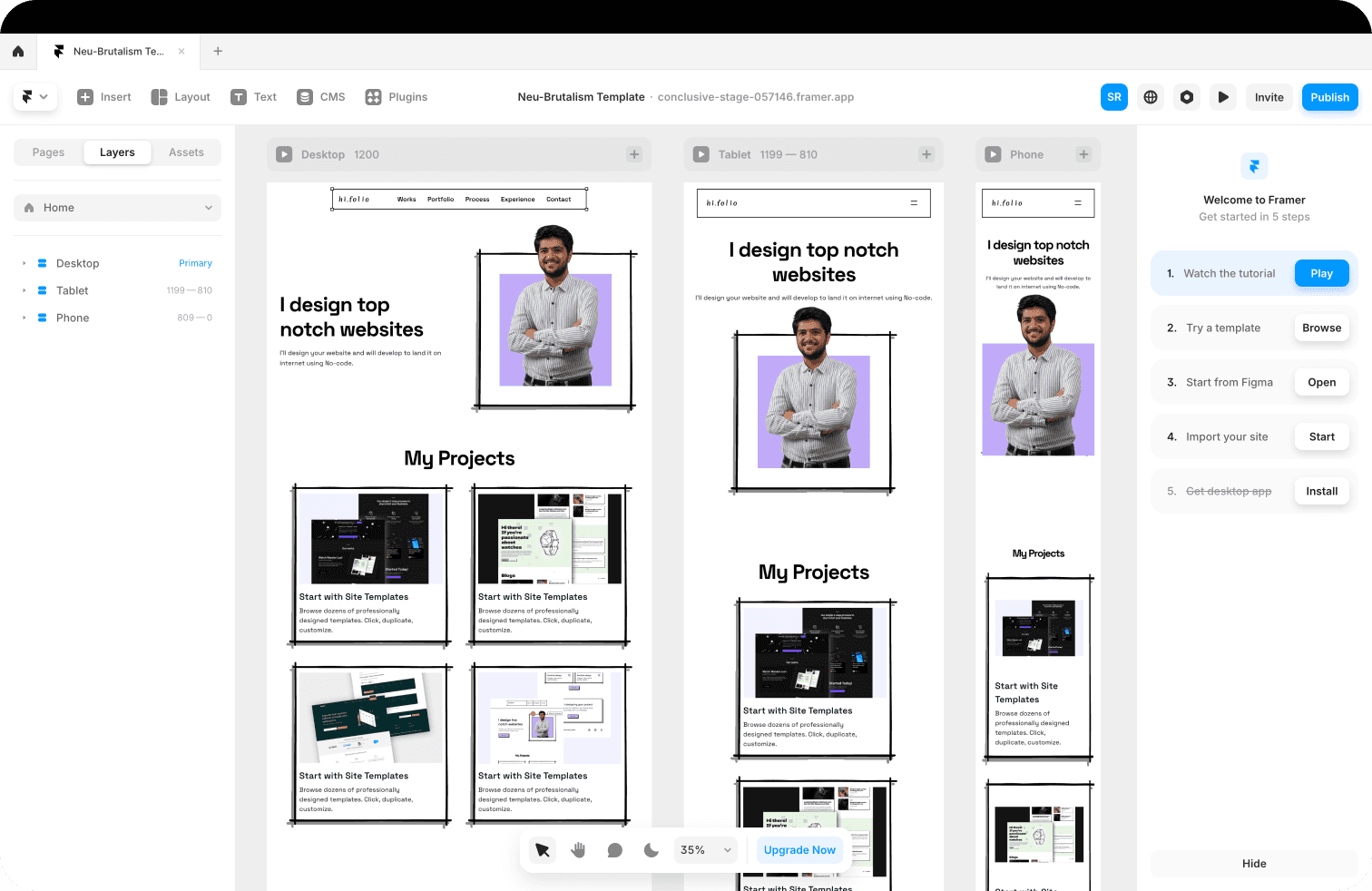1372x891 pixels.
Task: Open Start from Figma
Action: 1321,382
